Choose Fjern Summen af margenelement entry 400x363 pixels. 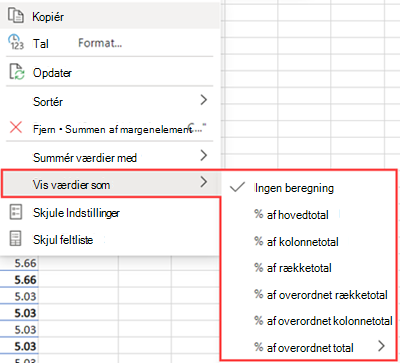[110, 128]
